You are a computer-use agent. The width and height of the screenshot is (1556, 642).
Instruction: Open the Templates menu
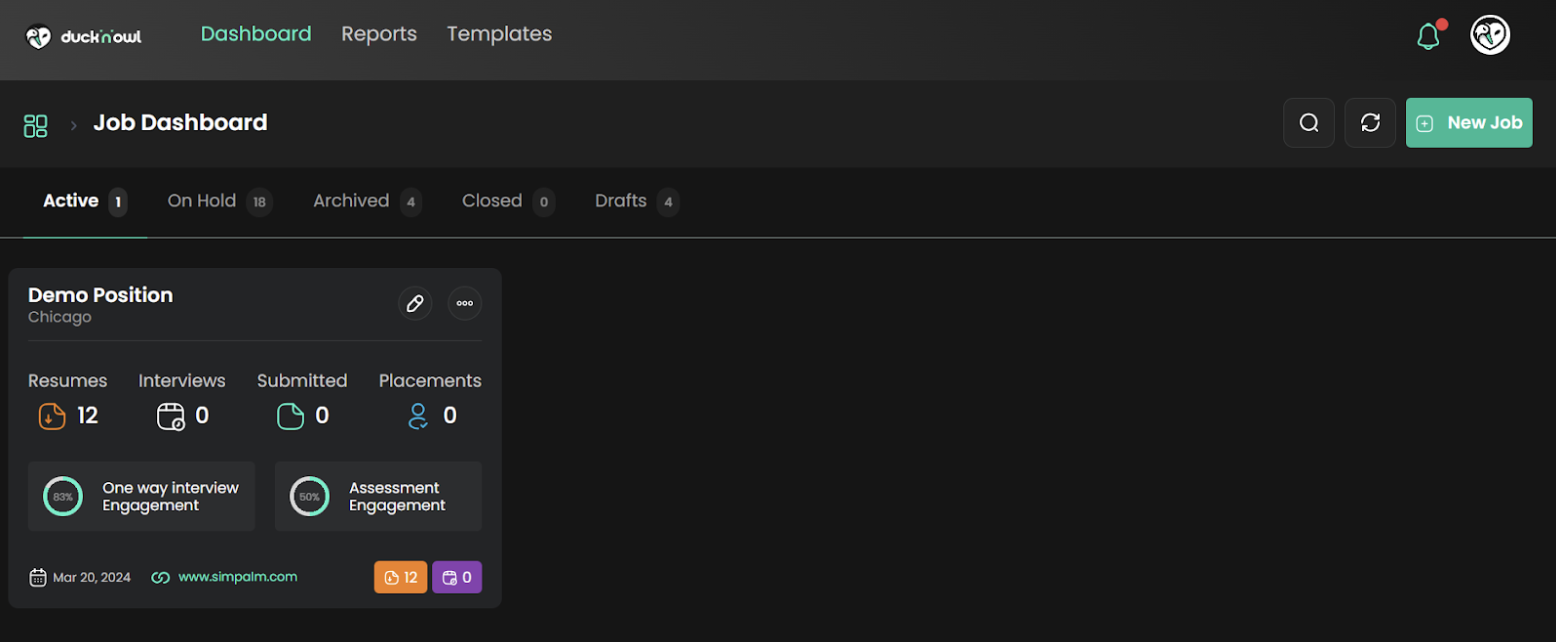click(x=499, y=34)
